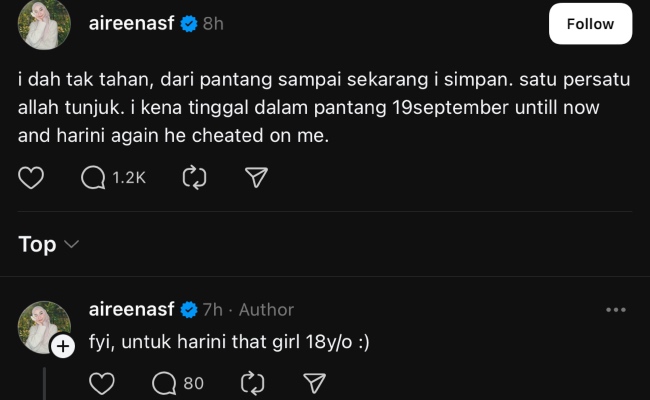This screenshot has height=400, width=650.
Task: Repost the main post
Action: (x=192, y=178)
